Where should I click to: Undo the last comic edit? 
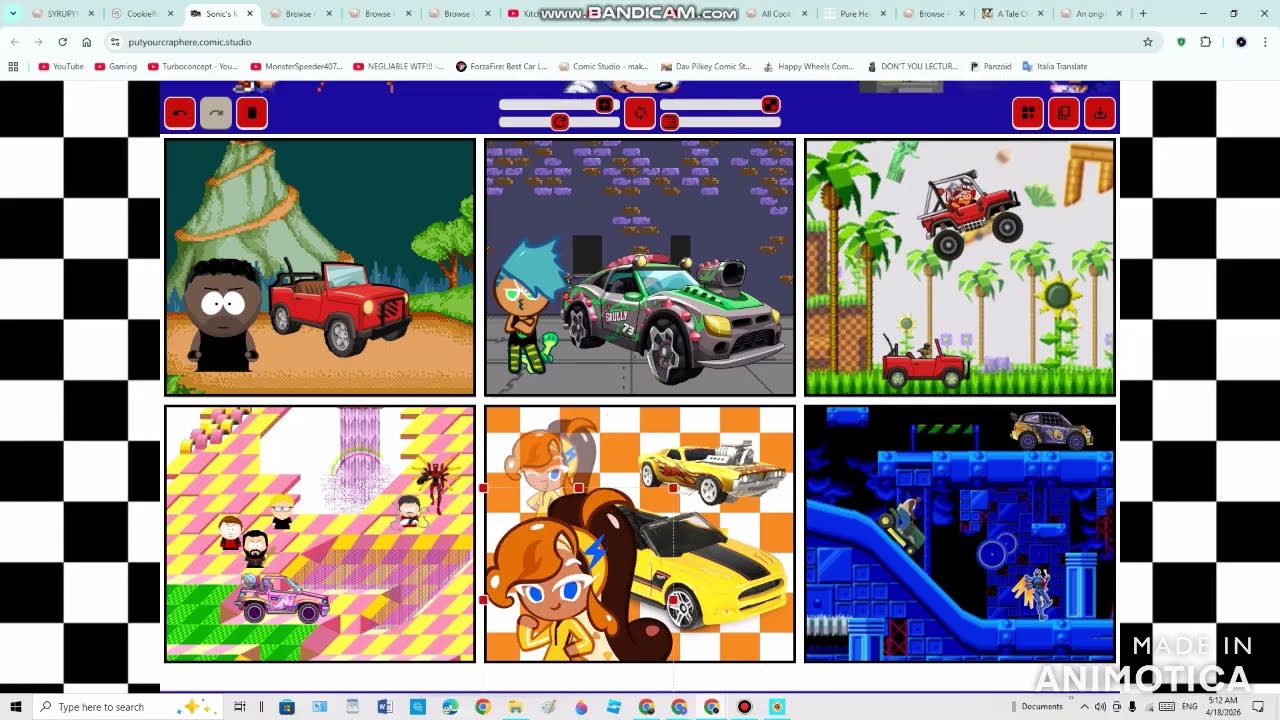(x=180, y=113)
